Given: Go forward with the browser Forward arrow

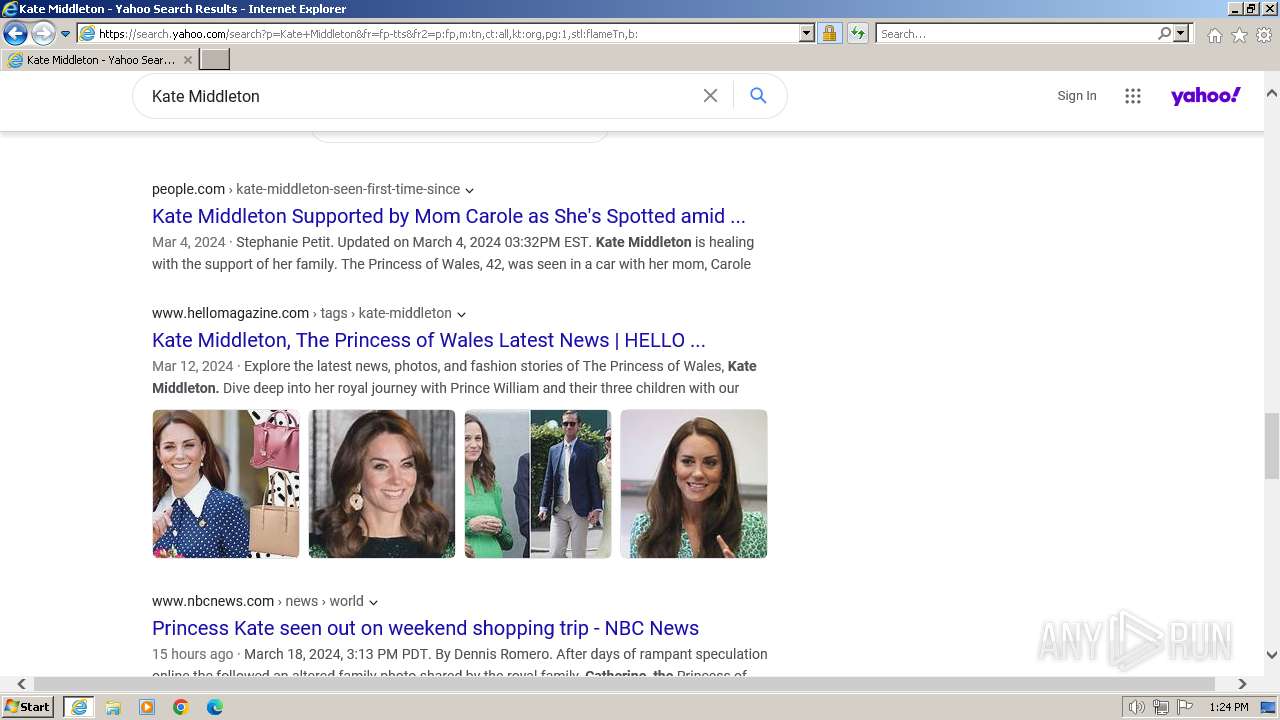Looking at the screenshot, I should [x=43, y=33].
